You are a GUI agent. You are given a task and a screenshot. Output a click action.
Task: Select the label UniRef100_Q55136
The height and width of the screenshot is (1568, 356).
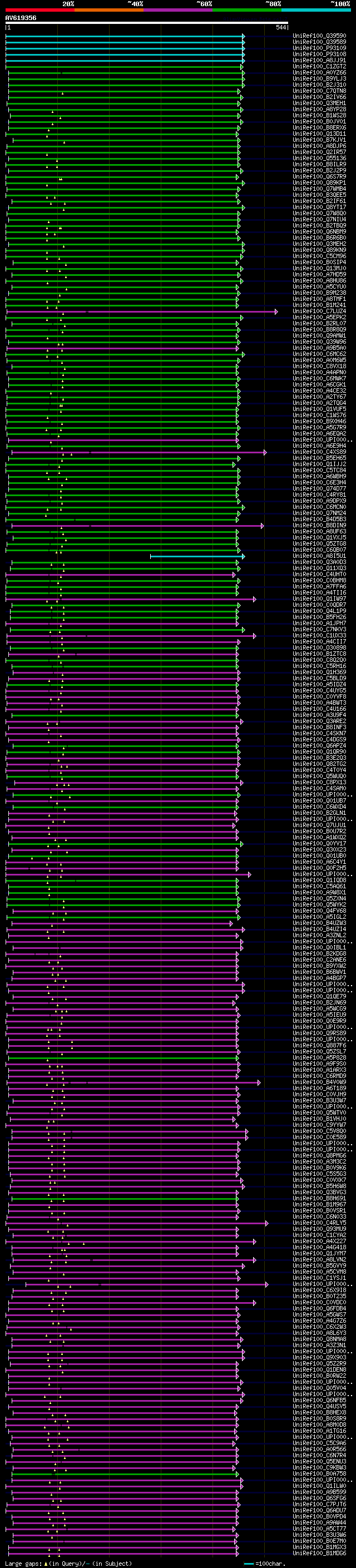(319, 159)
